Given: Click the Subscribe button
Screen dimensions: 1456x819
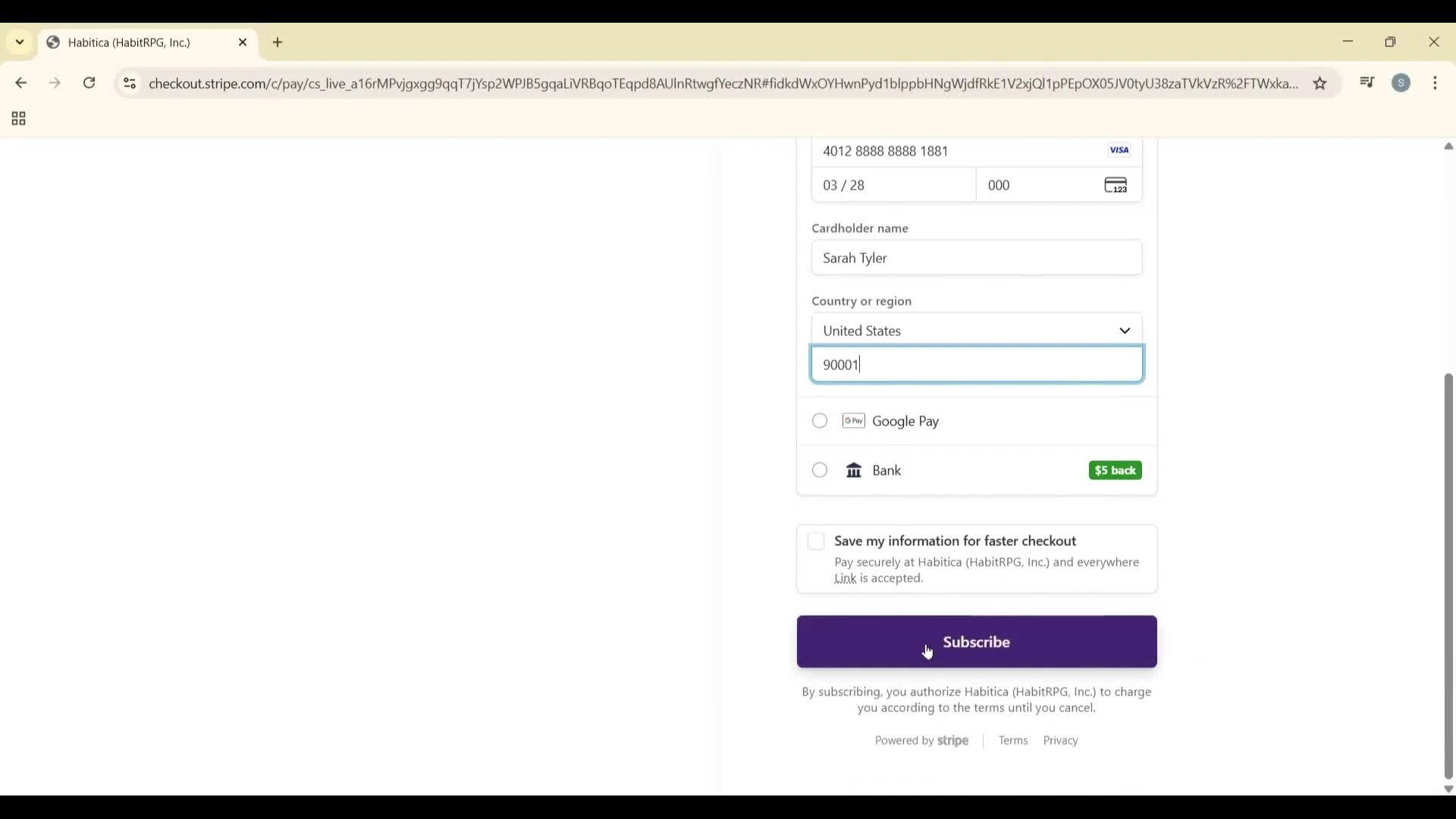Looking at the screenshot, I should [976, 642].
